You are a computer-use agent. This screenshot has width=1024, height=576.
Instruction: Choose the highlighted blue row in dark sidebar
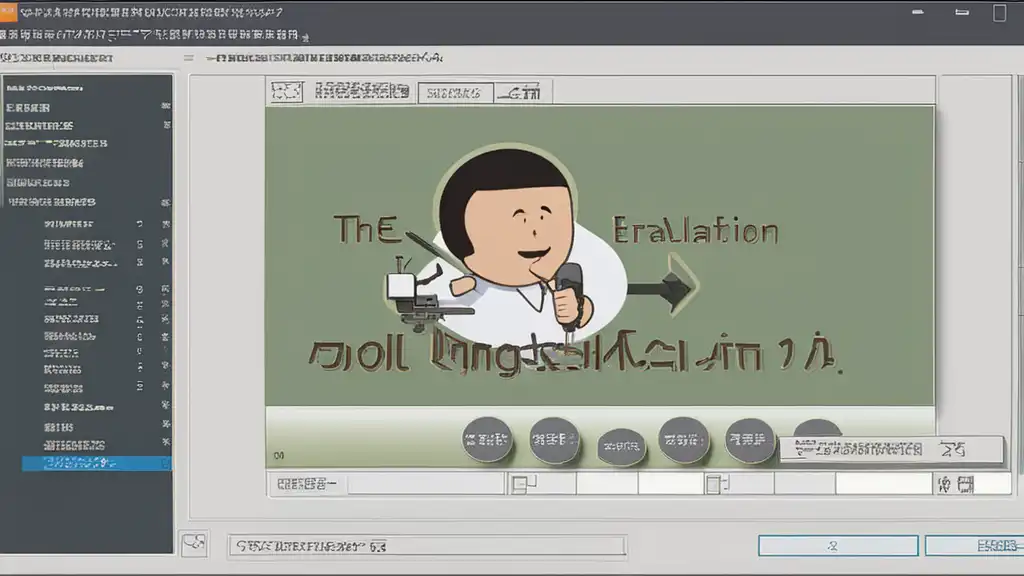(97, 463)
